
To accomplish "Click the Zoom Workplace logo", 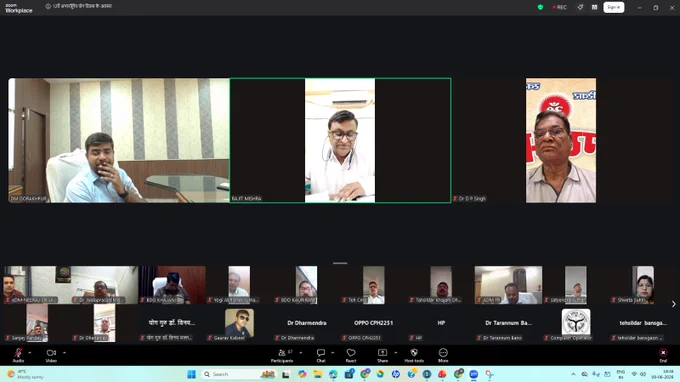I will tap(19, 8).
